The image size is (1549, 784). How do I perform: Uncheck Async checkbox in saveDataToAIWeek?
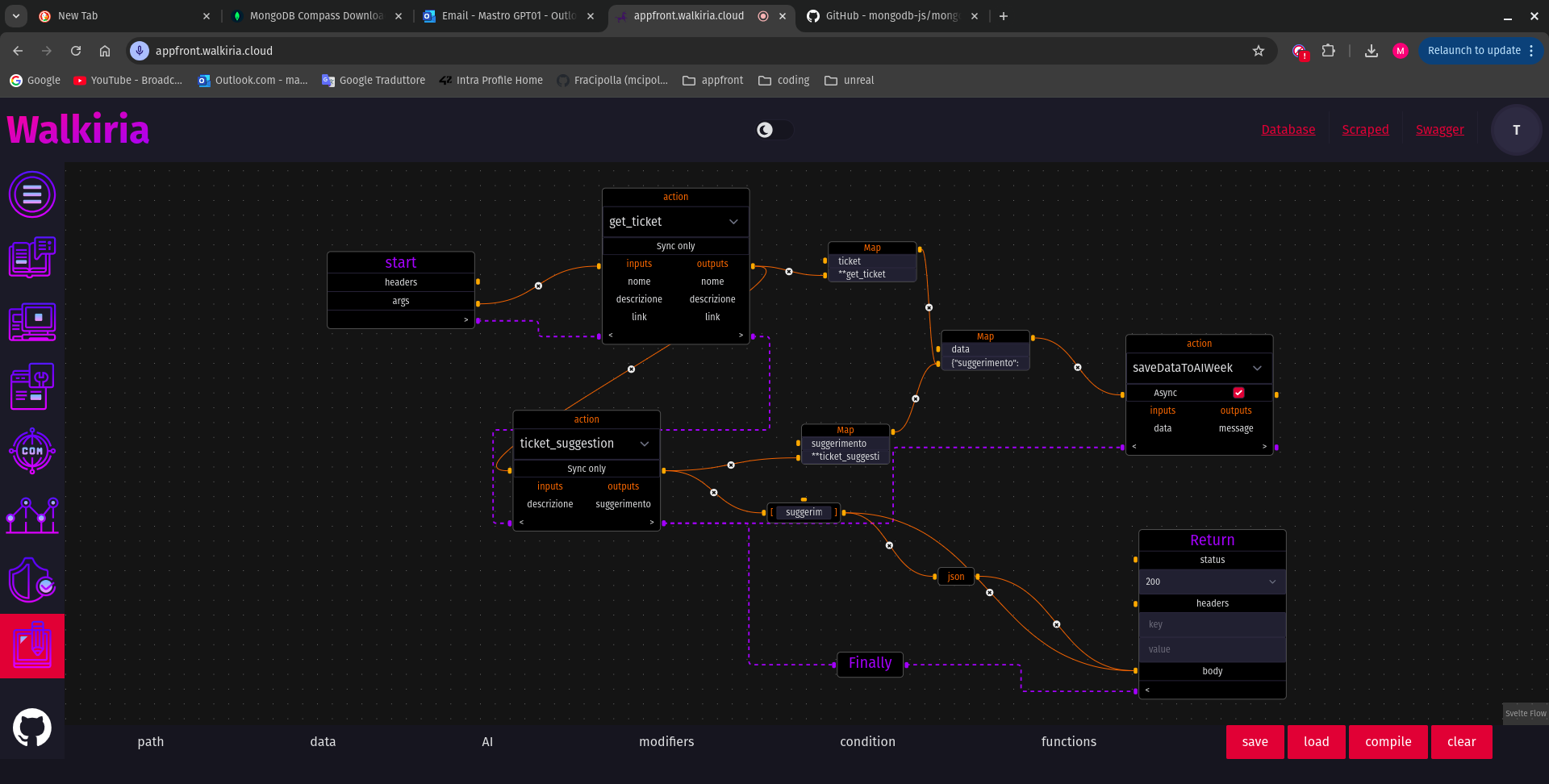[x=1238, y=393]
